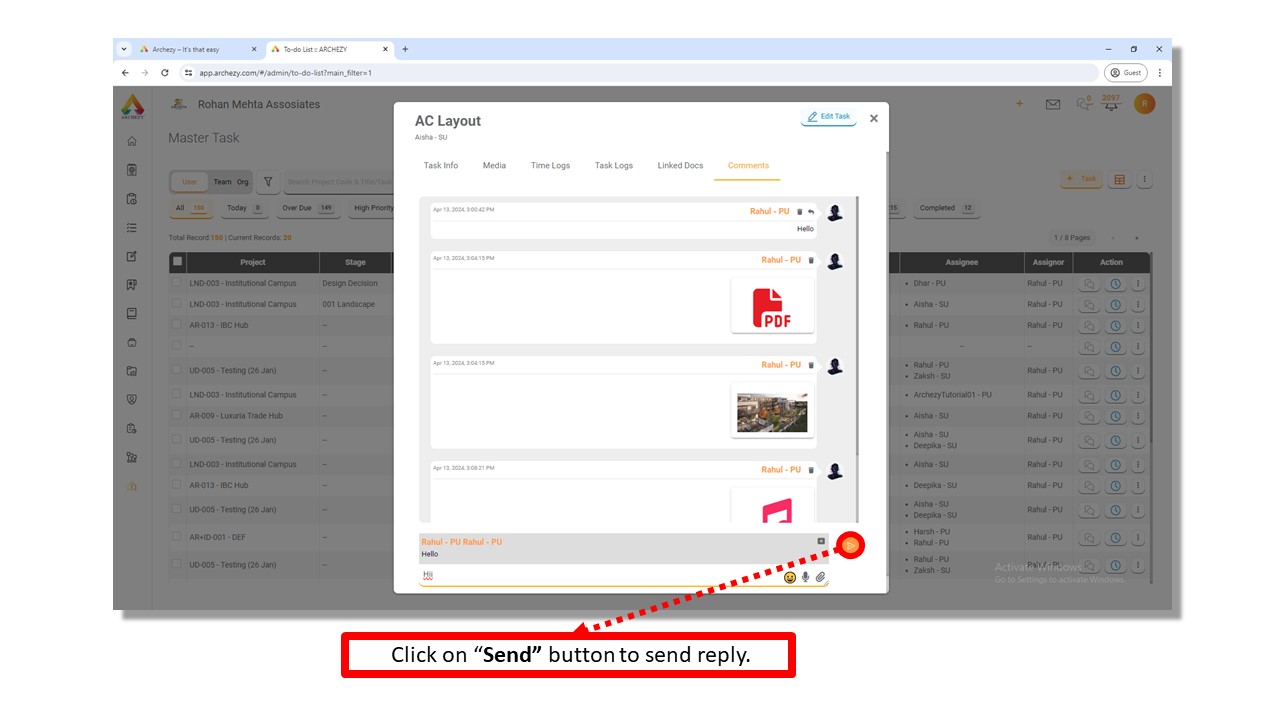Image resolution: width=1280 pixels, height=720 pixels.
Task: Click the orange Send button to send reply
Action: click(x=850, y=545)
